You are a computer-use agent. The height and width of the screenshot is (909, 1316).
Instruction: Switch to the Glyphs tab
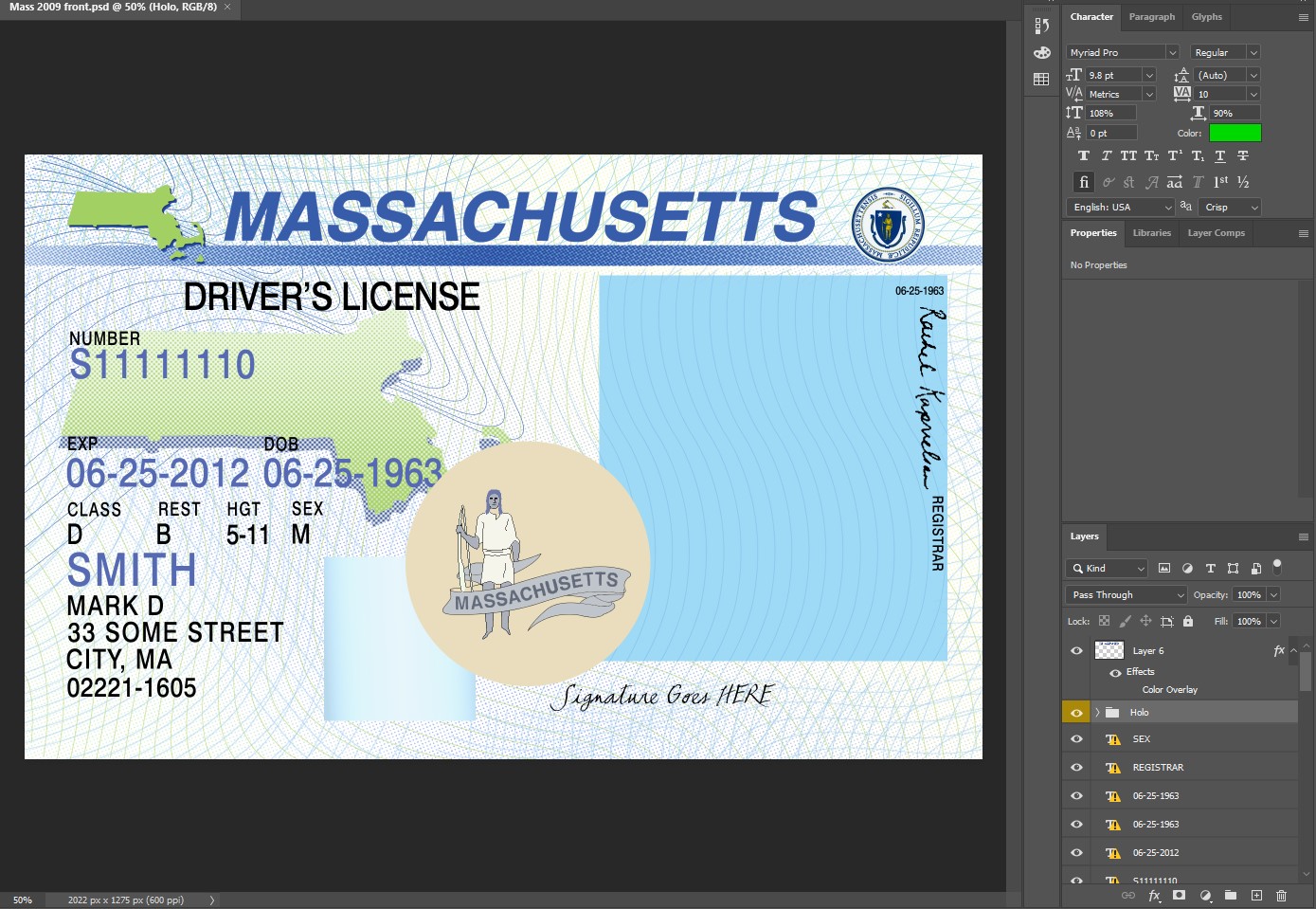coord(1206,17)
